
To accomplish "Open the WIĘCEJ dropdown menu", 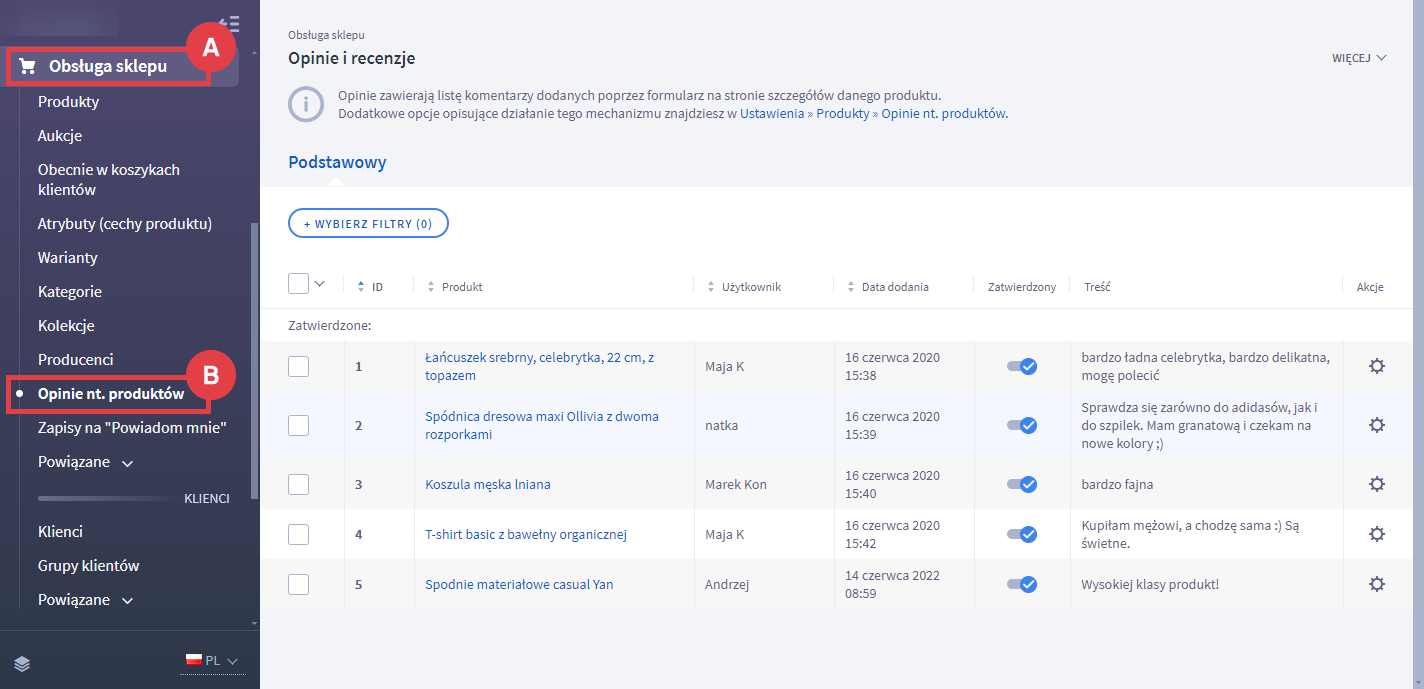I will coord(1359,58).
